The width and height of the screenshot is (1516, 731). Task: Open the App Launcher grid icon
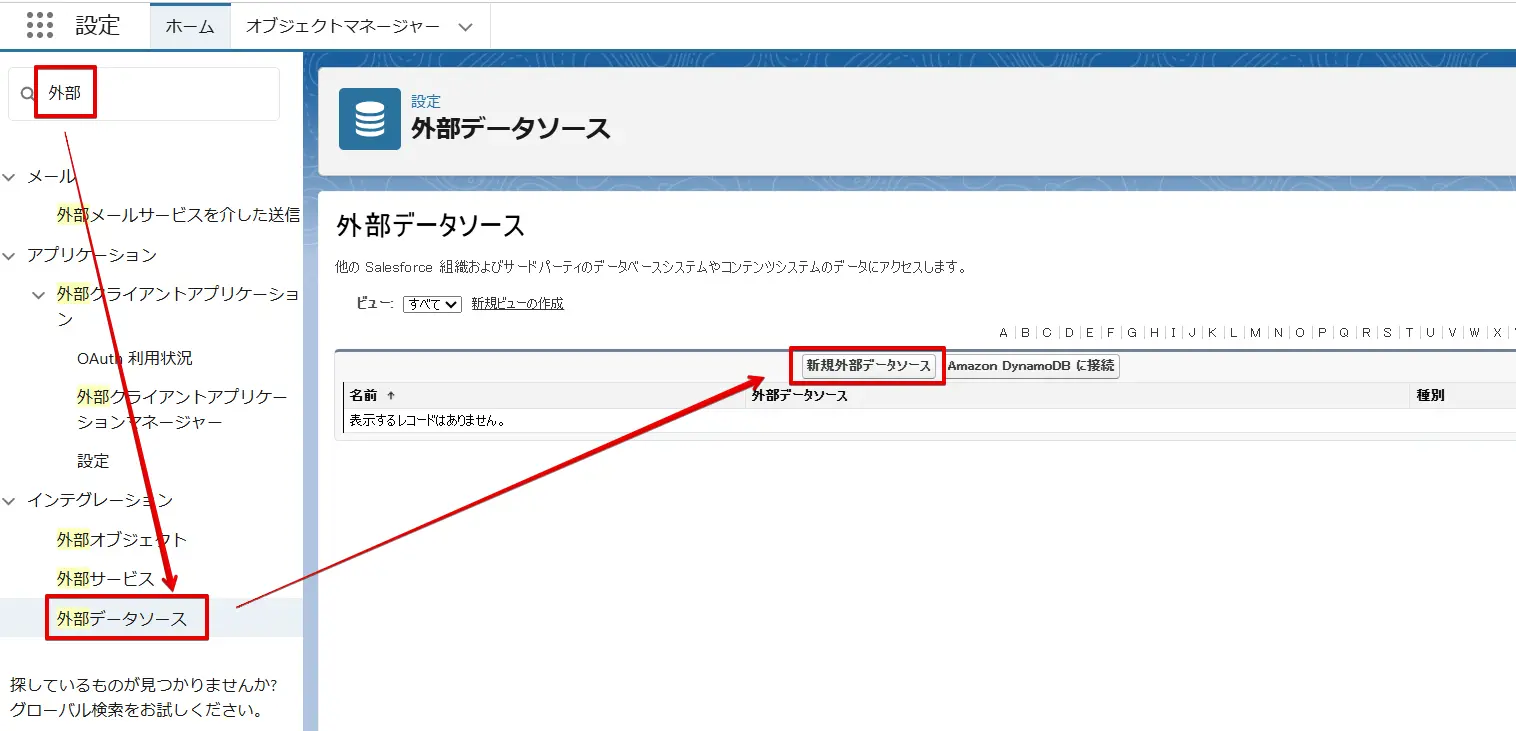(38, 25)
